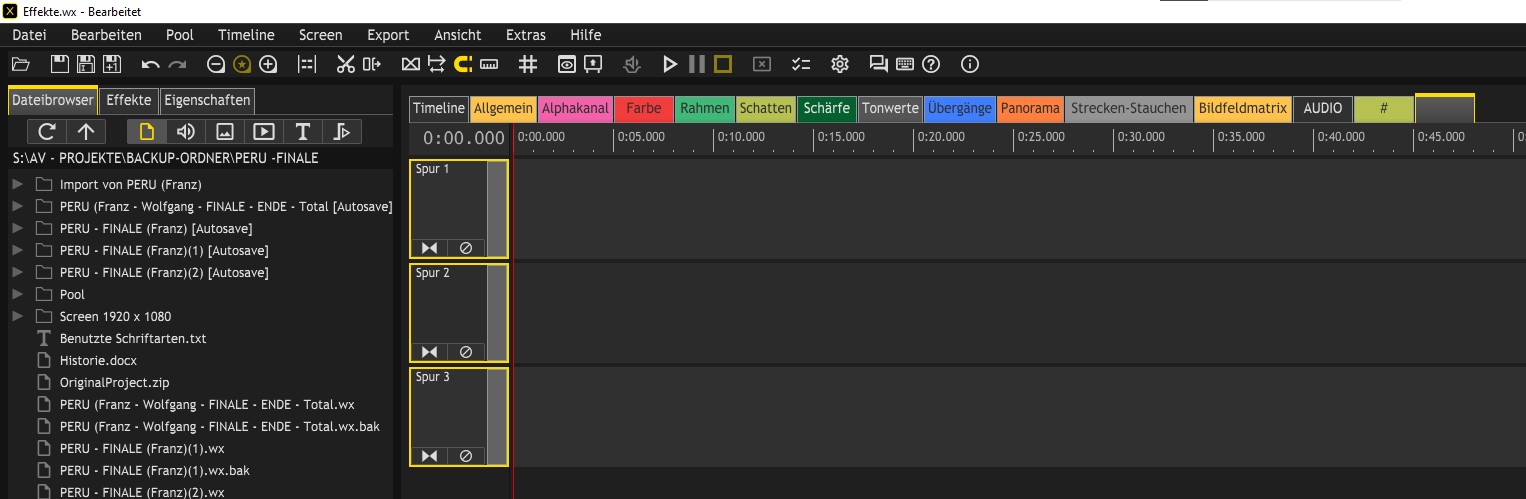Viewport: 1526px width, 499px height.
Task: Switch to the Effekte panel tab
Action: click(x=129, y=100)
